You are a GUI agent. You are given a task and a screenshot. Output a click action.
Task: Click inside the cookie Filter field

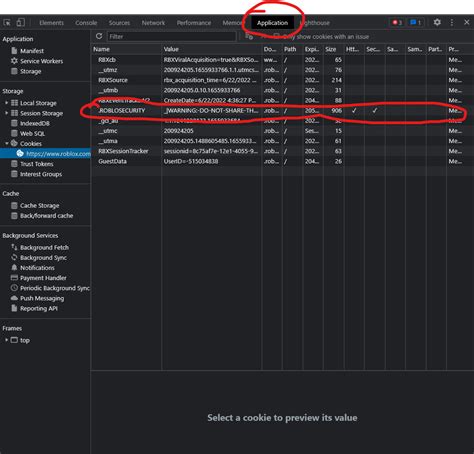click(x=171, y=36)
